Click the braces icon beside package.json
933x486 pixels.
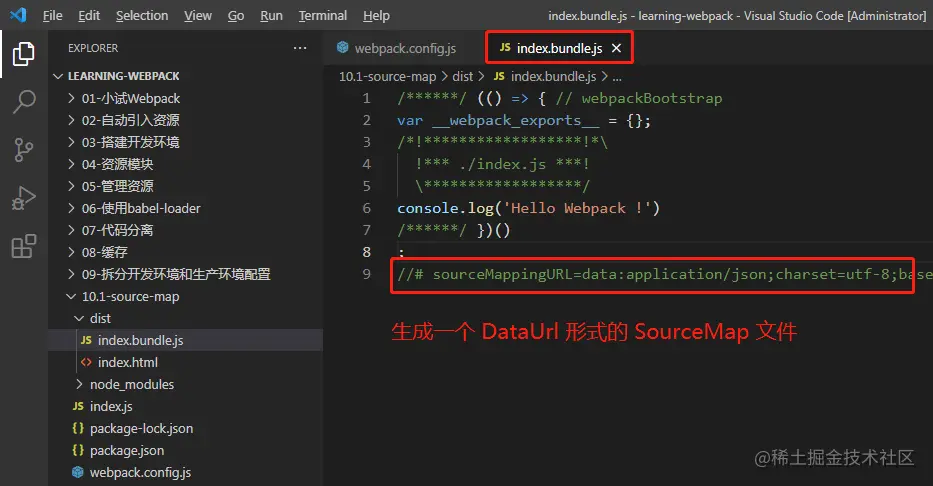pos(78,450)
